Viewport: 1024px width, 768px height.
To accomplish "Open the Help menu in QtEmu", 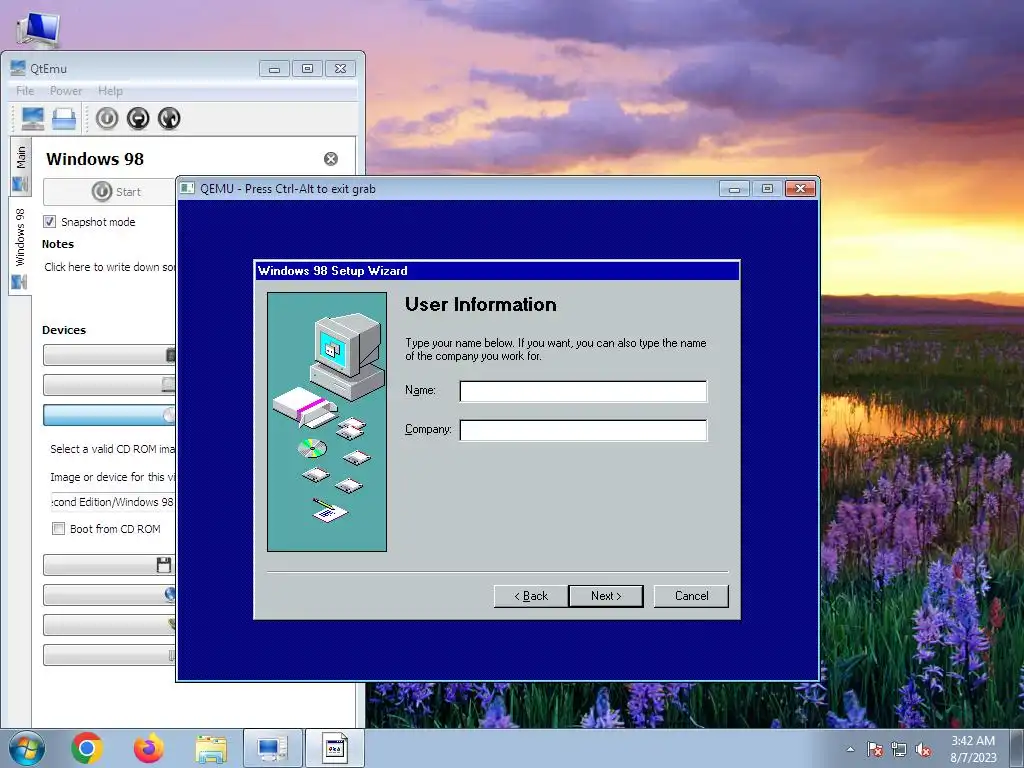I will [110, 91].
